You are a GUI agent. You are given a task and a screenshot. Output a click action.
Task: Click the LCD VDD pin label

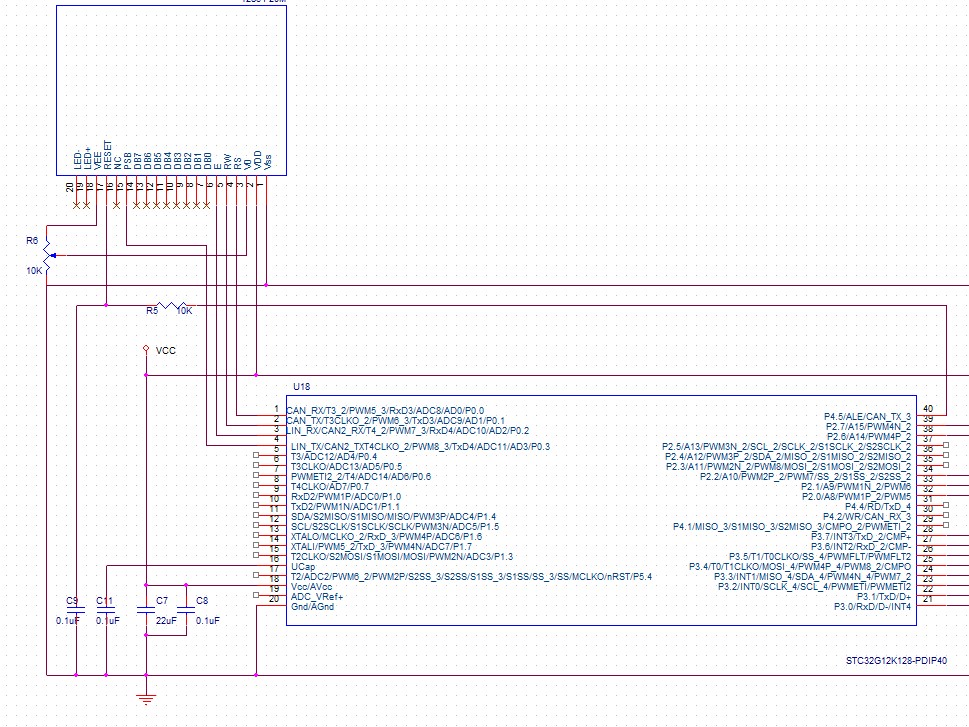pyautogui.click(x=257, y=160)
